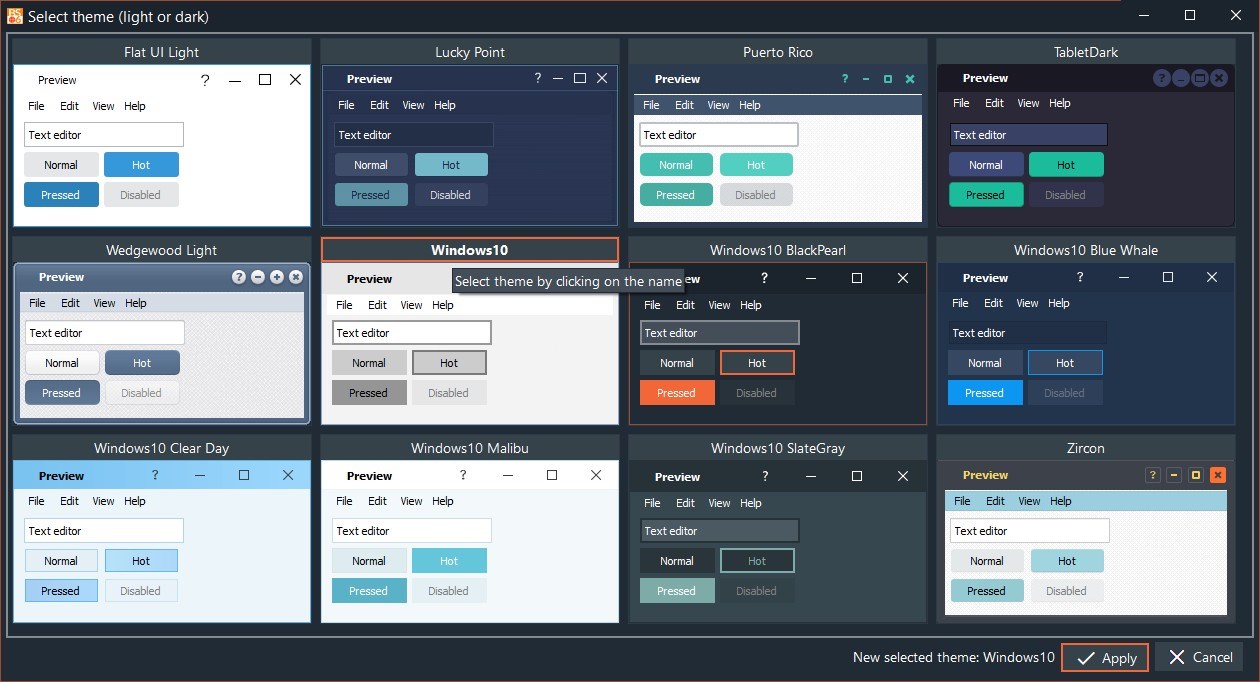Click Text editor field in Windows10 preview
The image size is (1260, 682).
(412, 333)
